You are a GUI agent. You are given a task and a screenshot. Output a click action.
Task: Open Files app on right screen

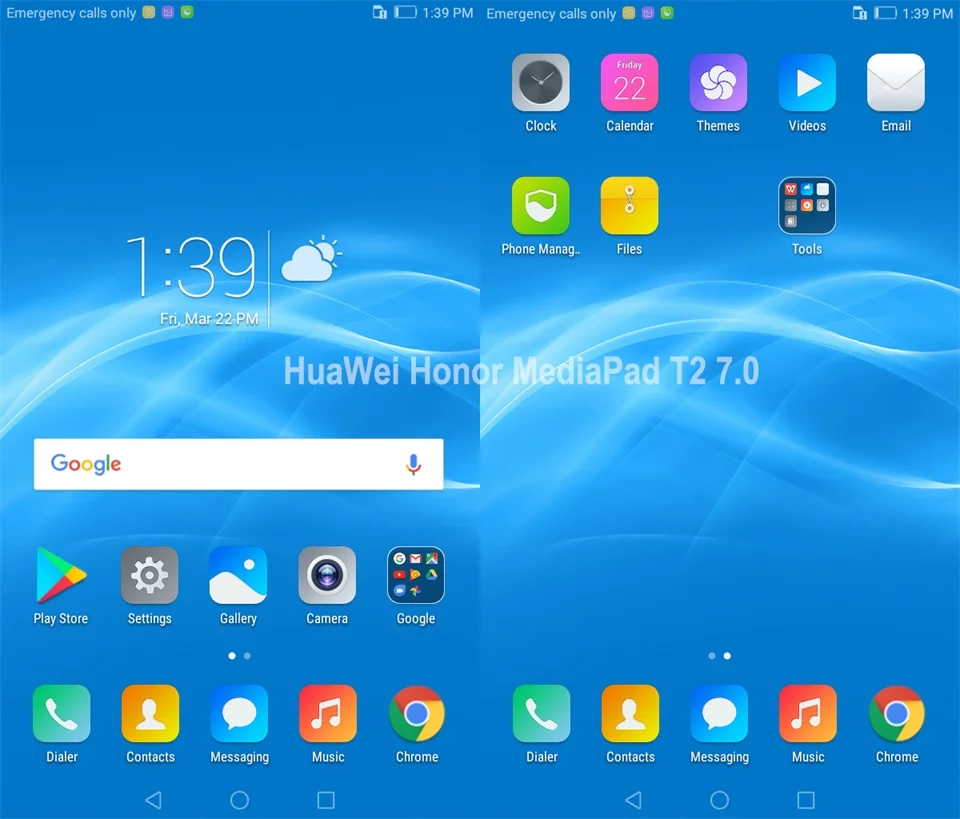pos(629,206)
